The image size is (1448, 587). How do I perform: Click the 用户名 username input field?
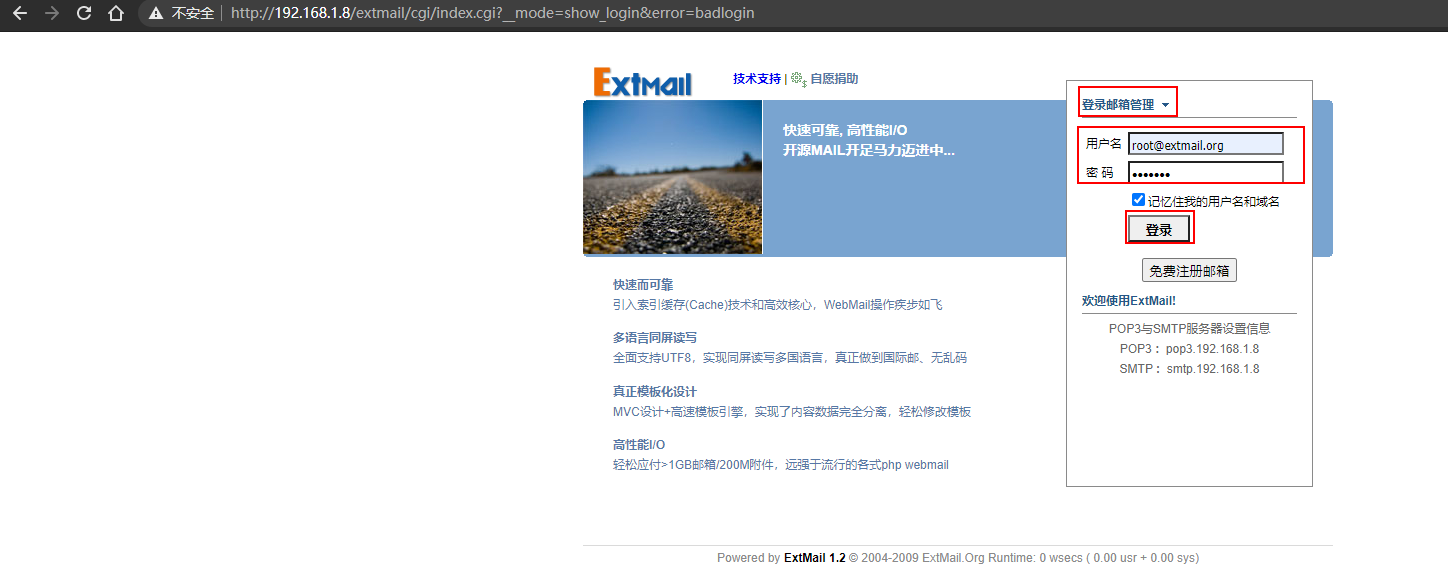click(1204, 143)
